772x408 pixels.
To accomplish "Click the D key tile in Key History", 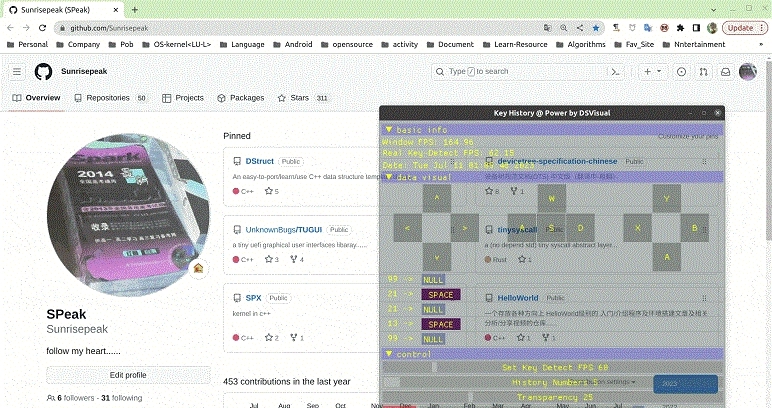I will pos(580,228).
